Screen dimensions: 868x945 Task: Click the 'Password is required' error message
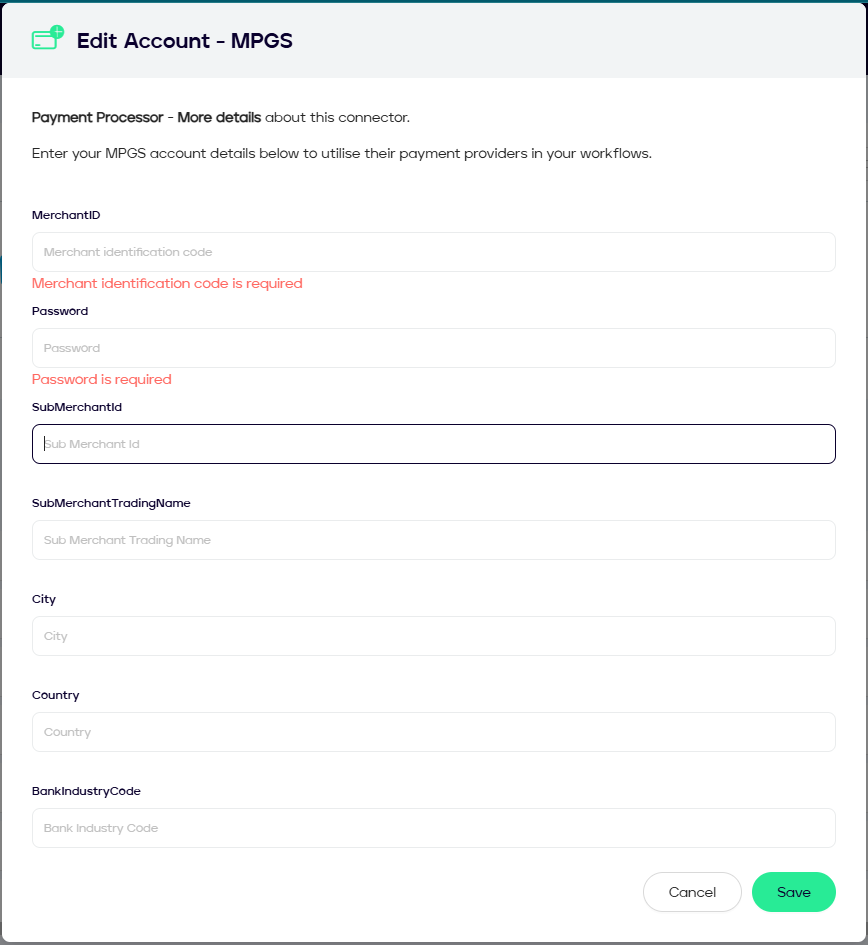102,379
